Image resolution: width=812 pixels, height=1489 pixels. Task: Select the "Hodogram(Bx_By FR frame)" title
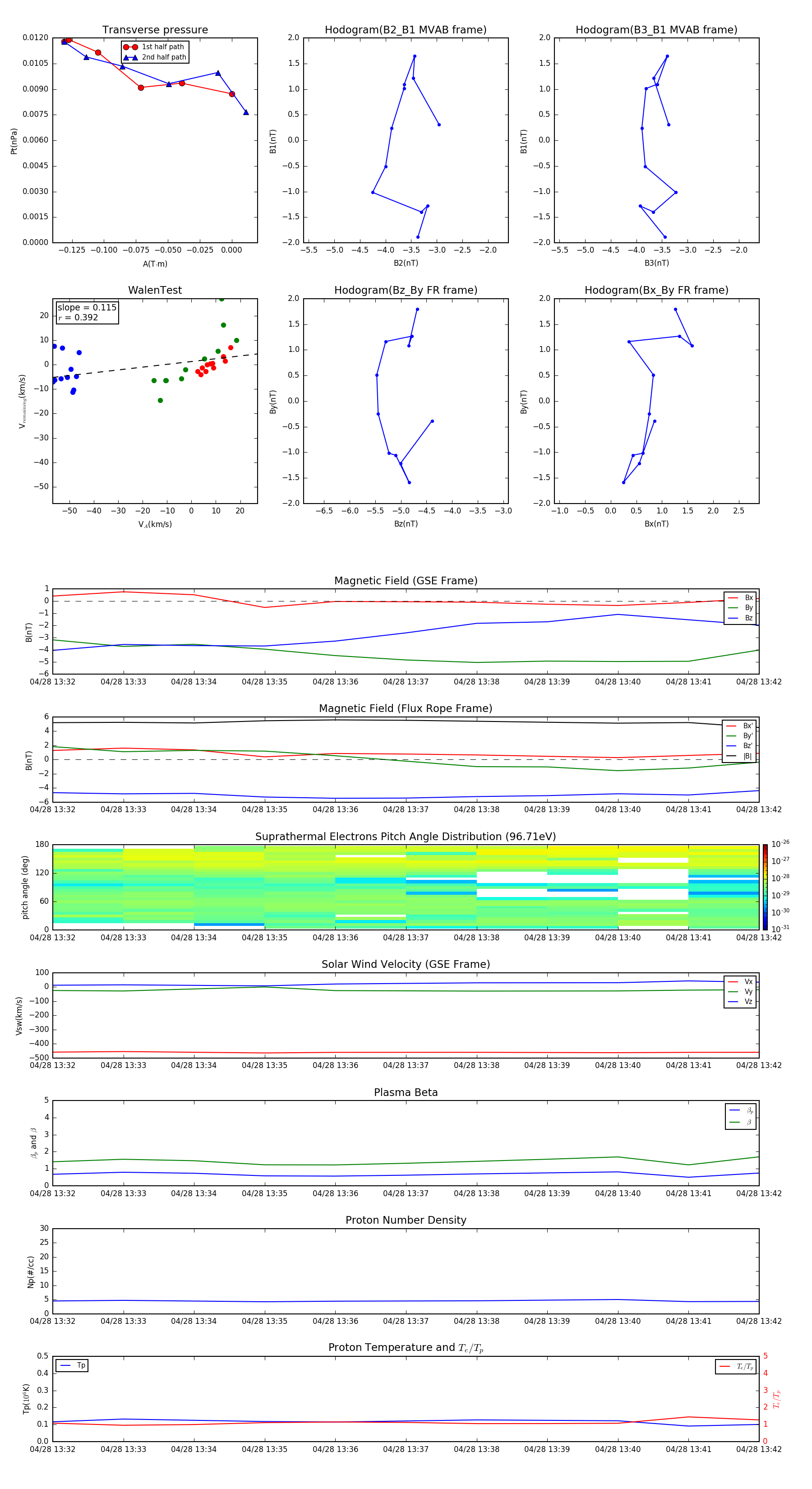pyautogui.click(x=656, y=290)
